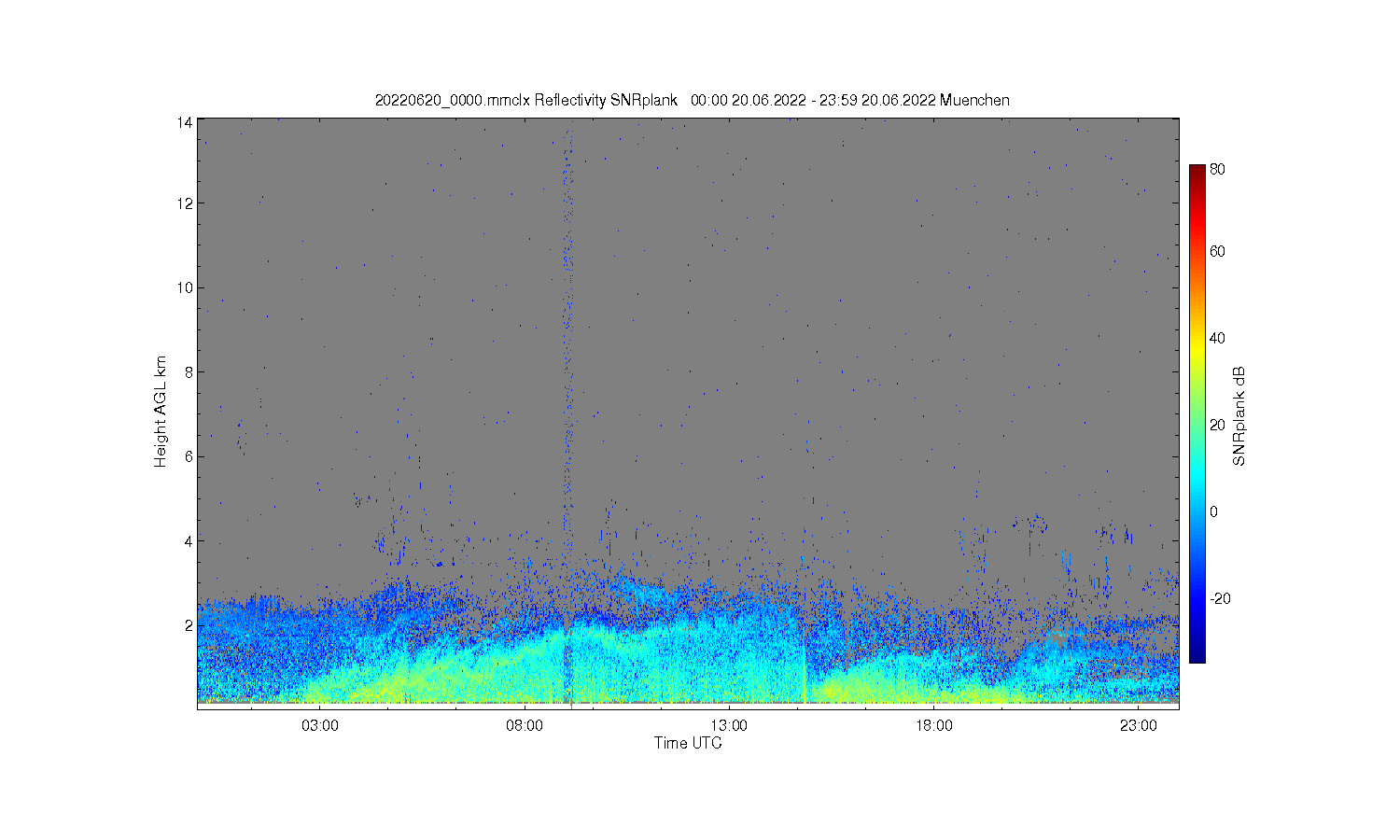Click the Height AGL km axis label
The height and width of the screenshot is (840, 1400).
pos(161,412)
